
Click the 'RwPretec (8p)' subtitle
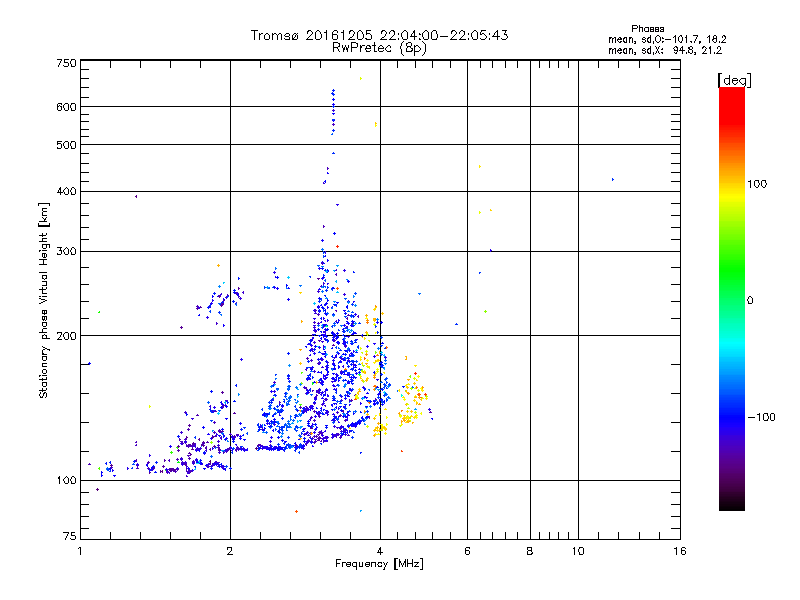(x=379, y=48)
